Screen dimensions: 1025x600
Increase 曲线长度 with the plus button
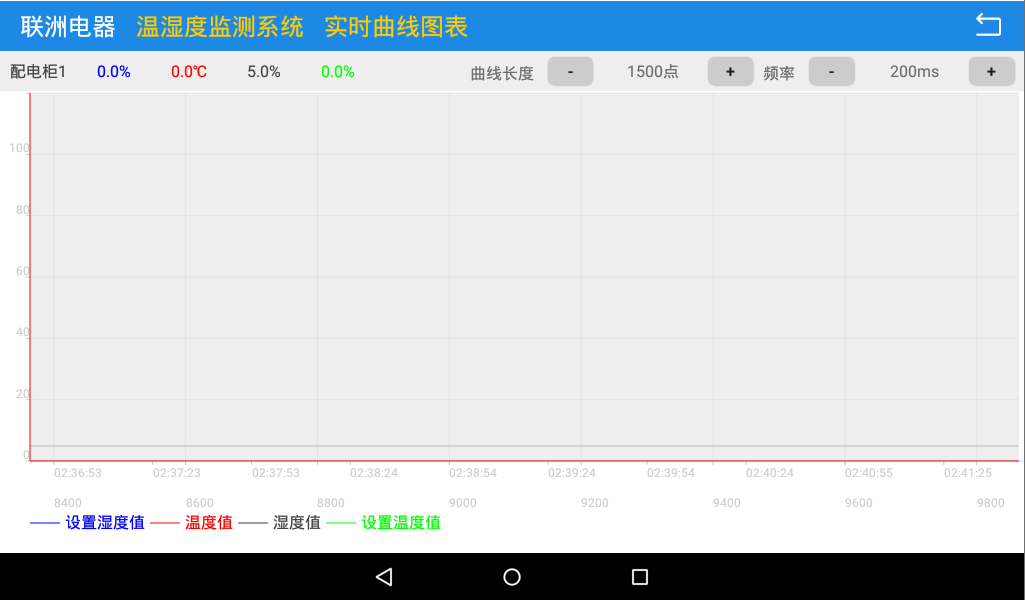tap(730, 71)
